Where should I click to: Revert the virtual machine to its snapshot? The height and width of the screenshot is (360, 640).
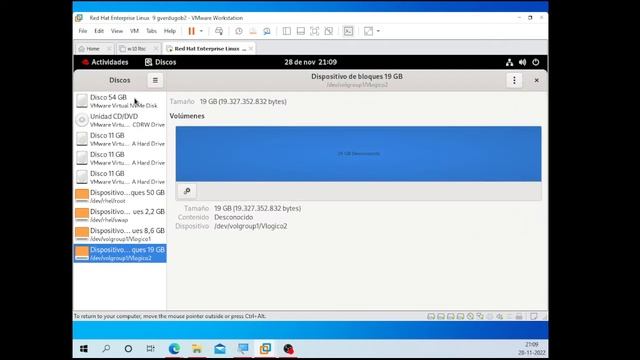[253, 31]
